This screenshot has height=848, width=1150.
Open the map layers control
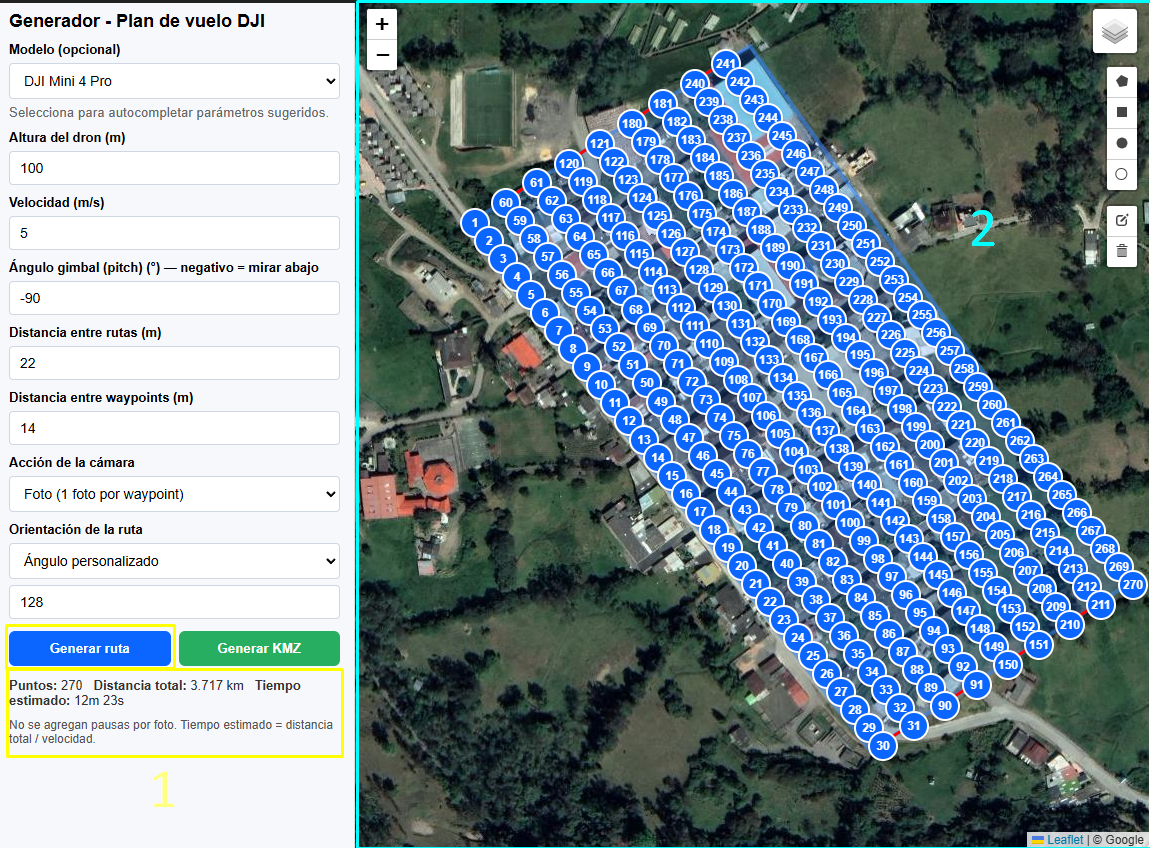1115,31
